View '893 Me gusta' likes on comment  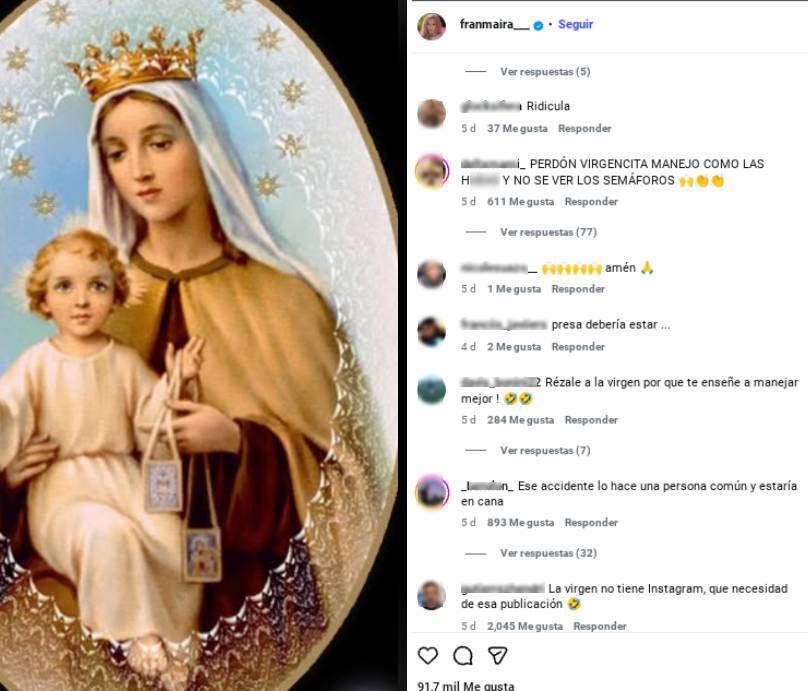coord(520,523)
